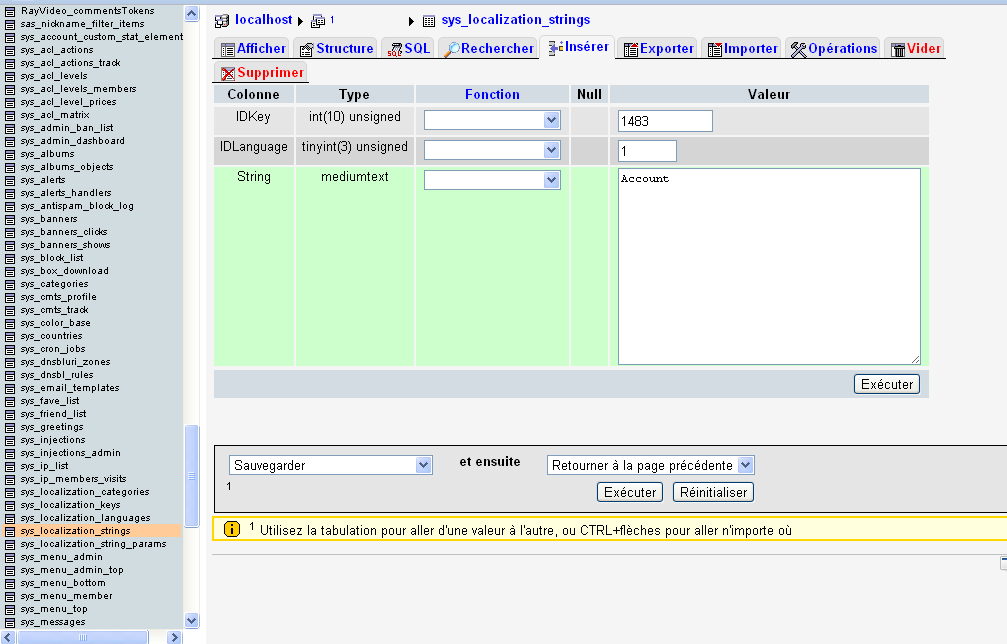The width and height of the screenshot is (1007, 644).
Task: Expand the Sauvegarder action dropdown
Action: pyautogui.click(x=331, y=465)
